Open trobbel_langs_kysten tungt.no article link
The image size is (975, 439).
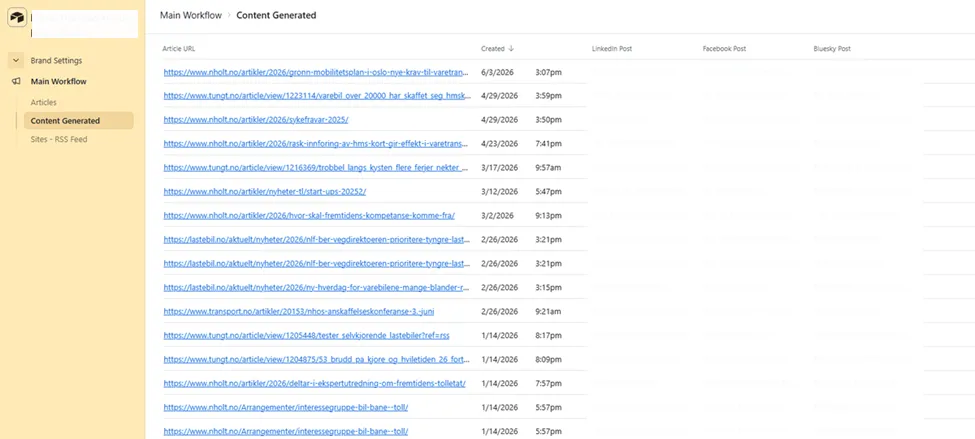(316, 168)
